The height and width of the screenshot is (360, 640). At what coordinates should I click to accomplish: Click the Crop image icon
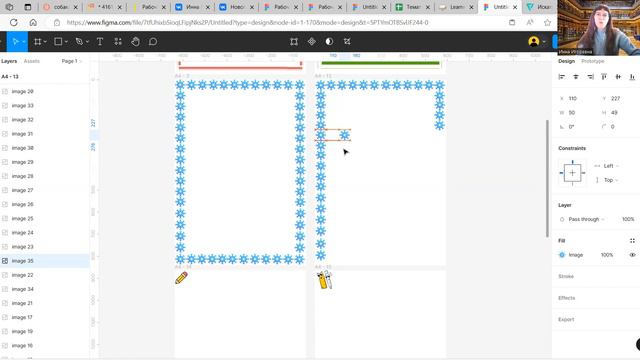pos(347,42)
